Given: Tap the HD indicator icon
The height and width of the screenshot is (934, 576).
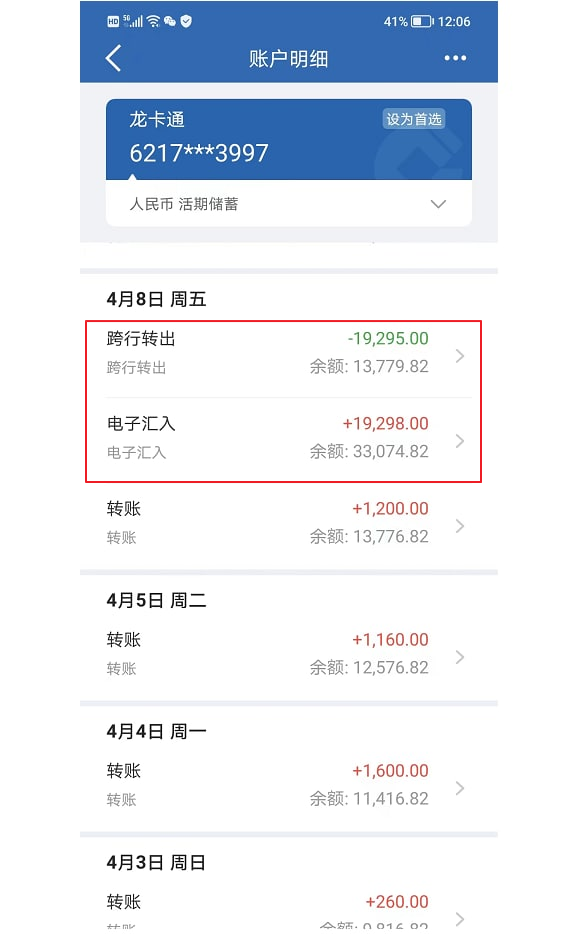Looking at the screenshot, I should 113,22.
